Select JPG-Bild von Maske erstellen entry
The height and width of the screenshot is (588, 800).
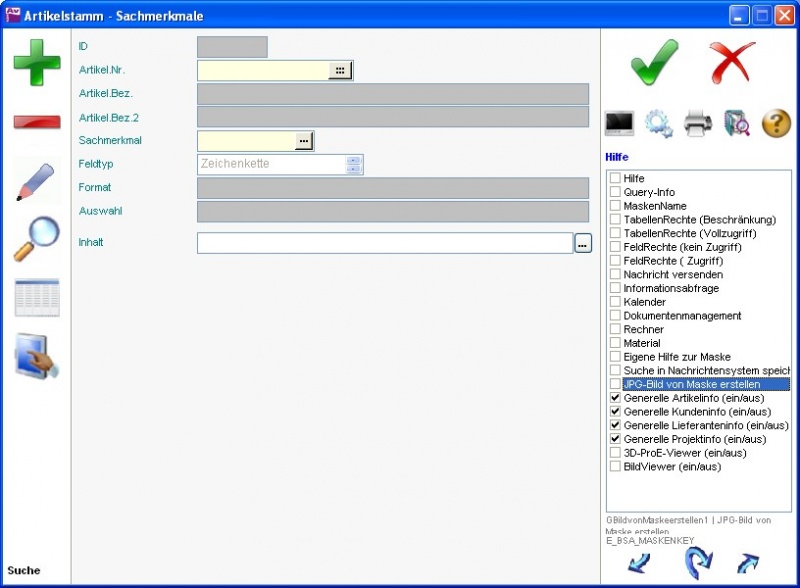pos(691,384)
